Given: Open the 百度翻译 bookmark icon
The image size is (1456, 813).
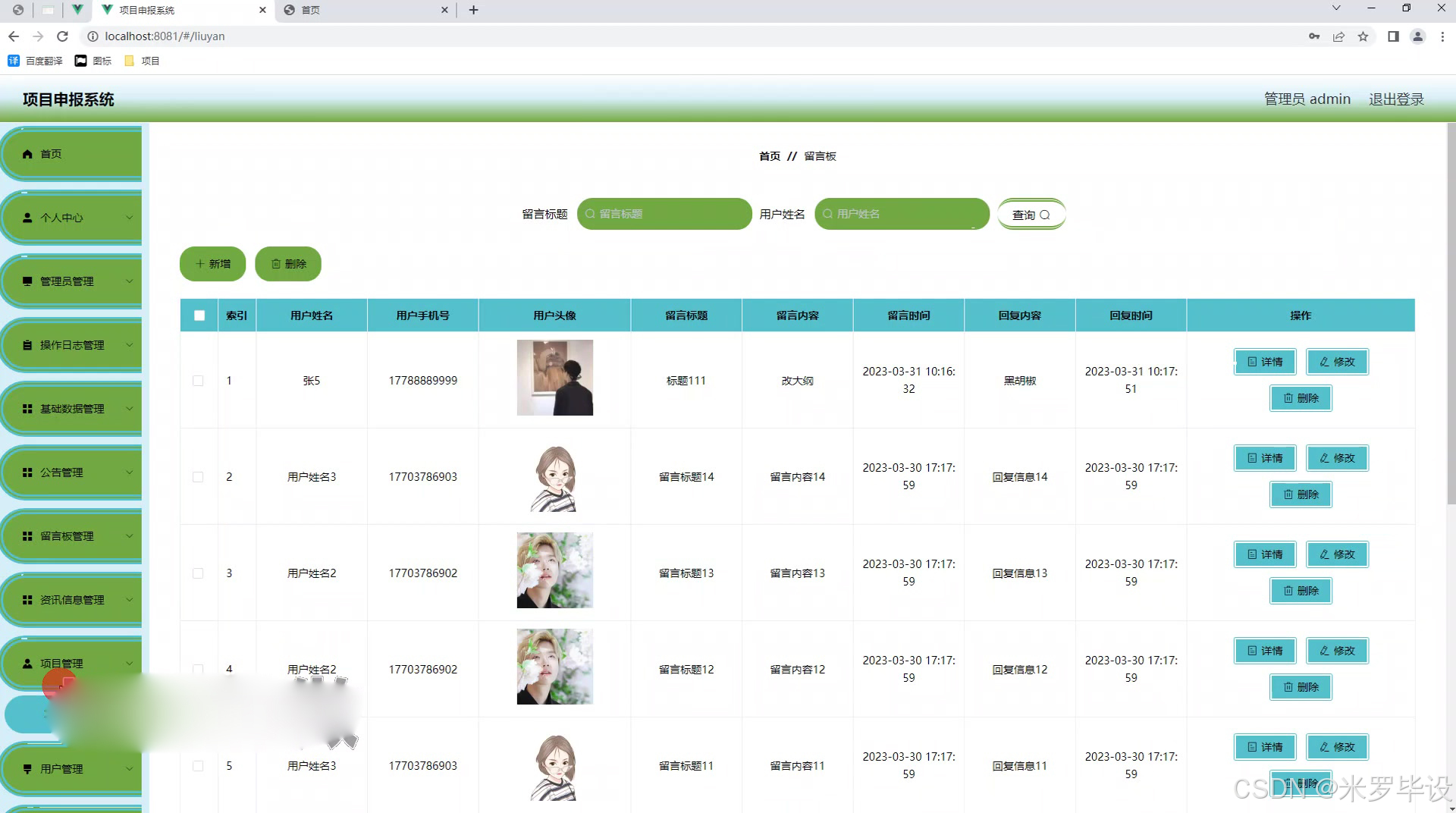Looking at the screenshot, I should [14, 61].
